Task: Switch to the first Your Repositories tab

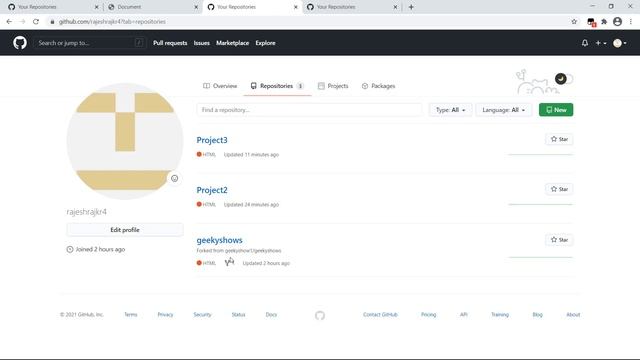Action: click(x=52, y=7)
